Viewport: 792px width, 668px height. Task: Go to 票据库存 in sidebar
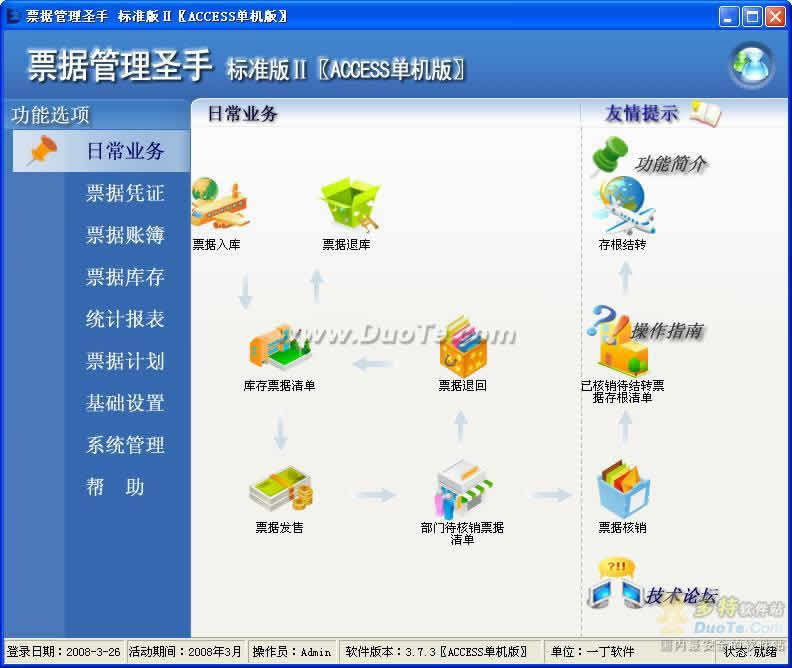coord(125,278)
